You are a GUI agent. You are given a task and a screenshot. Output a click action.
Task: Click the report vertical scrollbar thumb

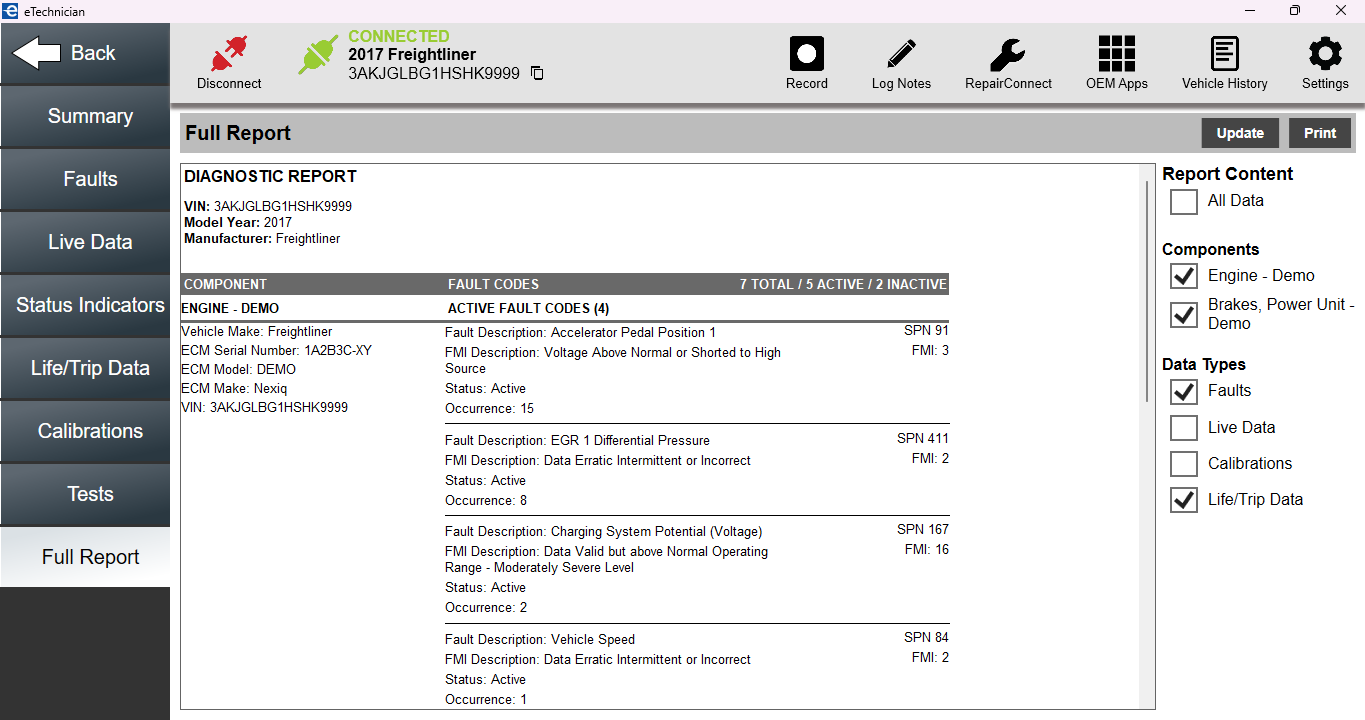1146,291
